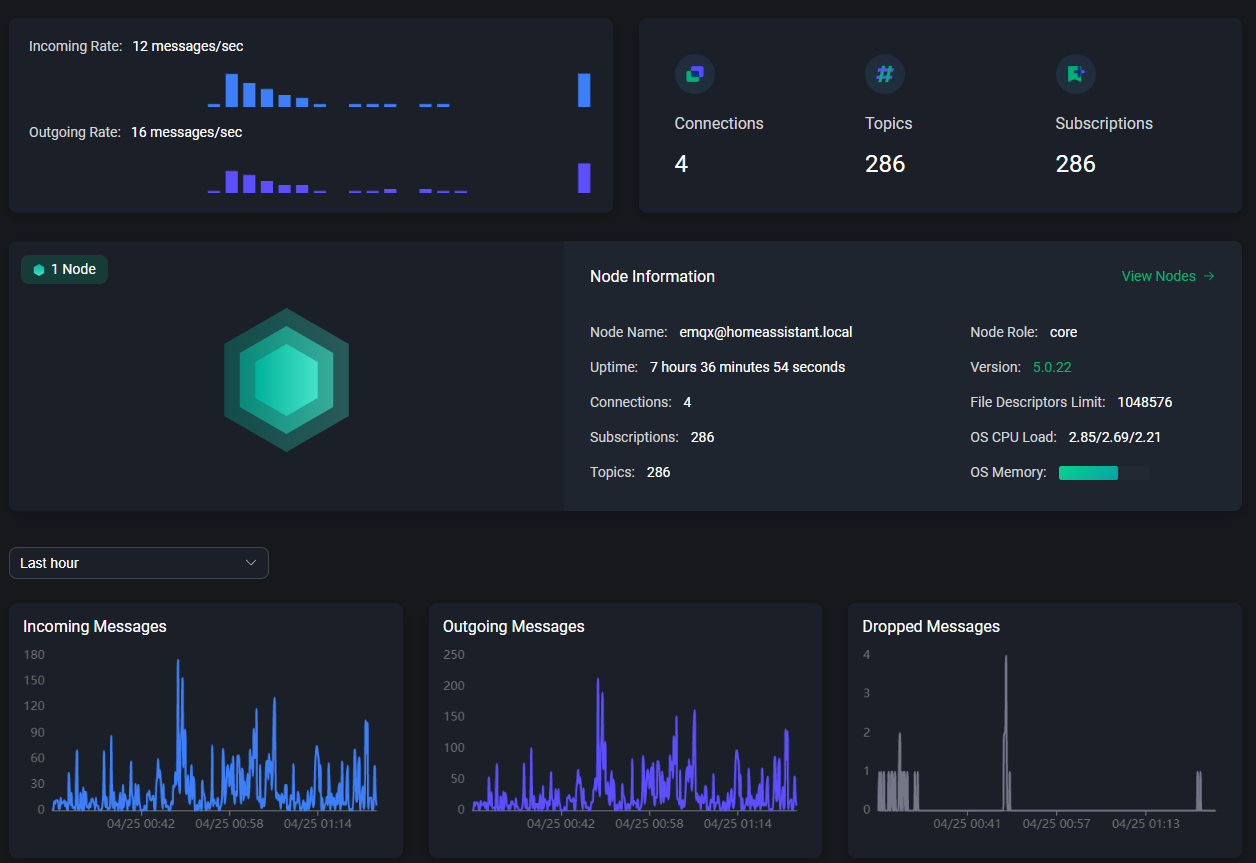Viewport: 1256px width, 863px height.
Task: Click the hexagon icon in the 1 Node badge
Action: pyautogui.click(x=39, y=270)
